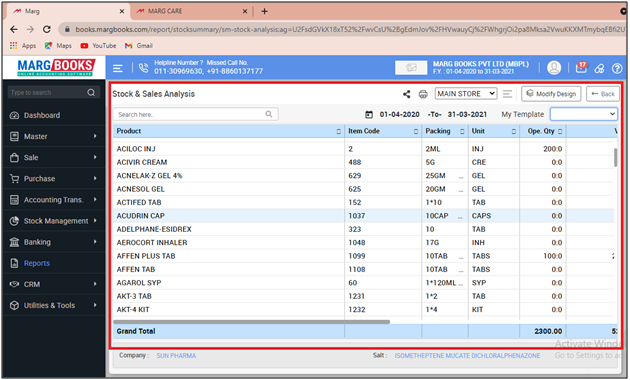Open the MAIN STORE dropdown
The image size is (630, 380).
pyautogui.click(x=466, y=94)
